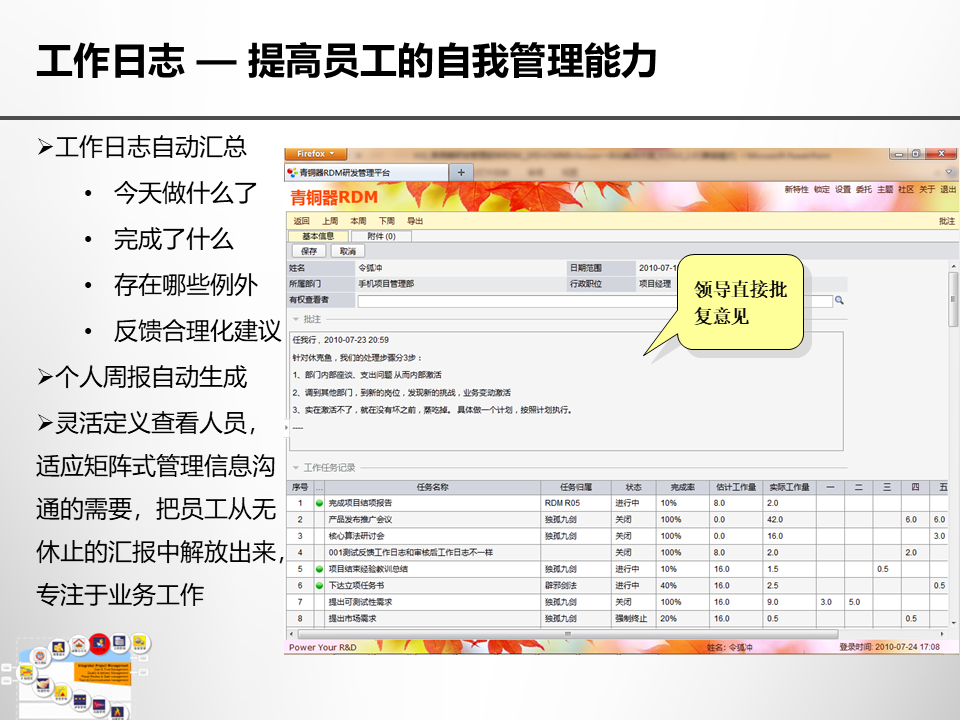The width and height of the screenshot is (960, 720).
Task: Click the 实际工作量 column header
Action: click(790, 487)
